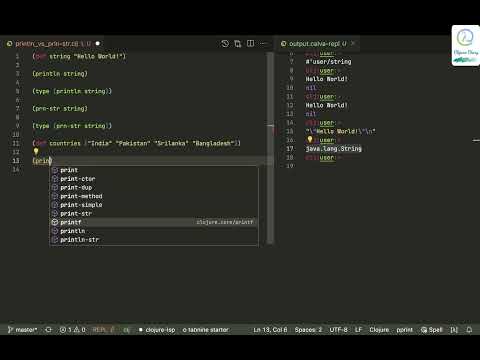Select the println_vs_prn-str.clj editor tab

(x=53, y=44)
